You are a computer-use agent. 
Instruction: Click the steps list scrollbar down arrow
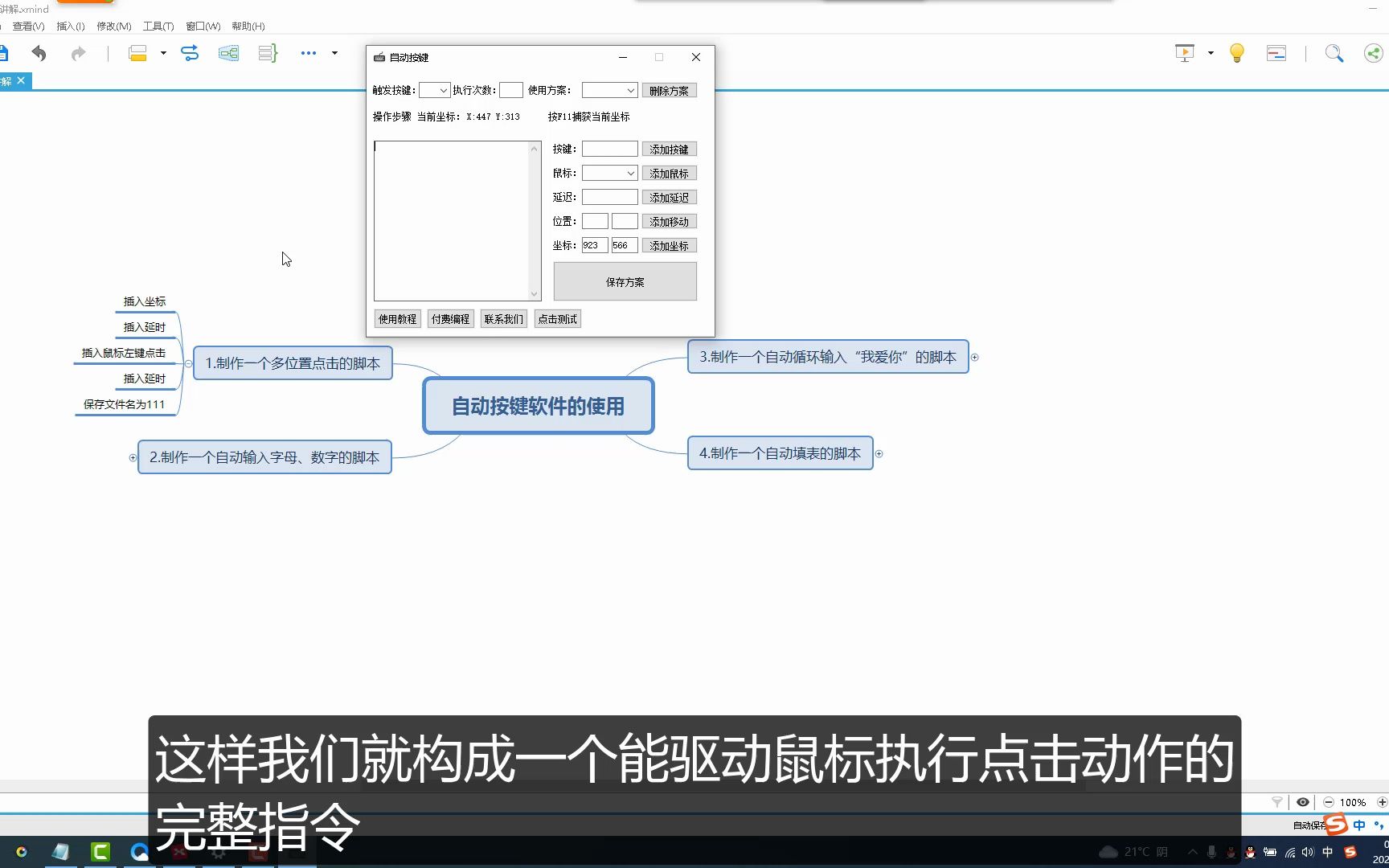[x=535, y=294]
